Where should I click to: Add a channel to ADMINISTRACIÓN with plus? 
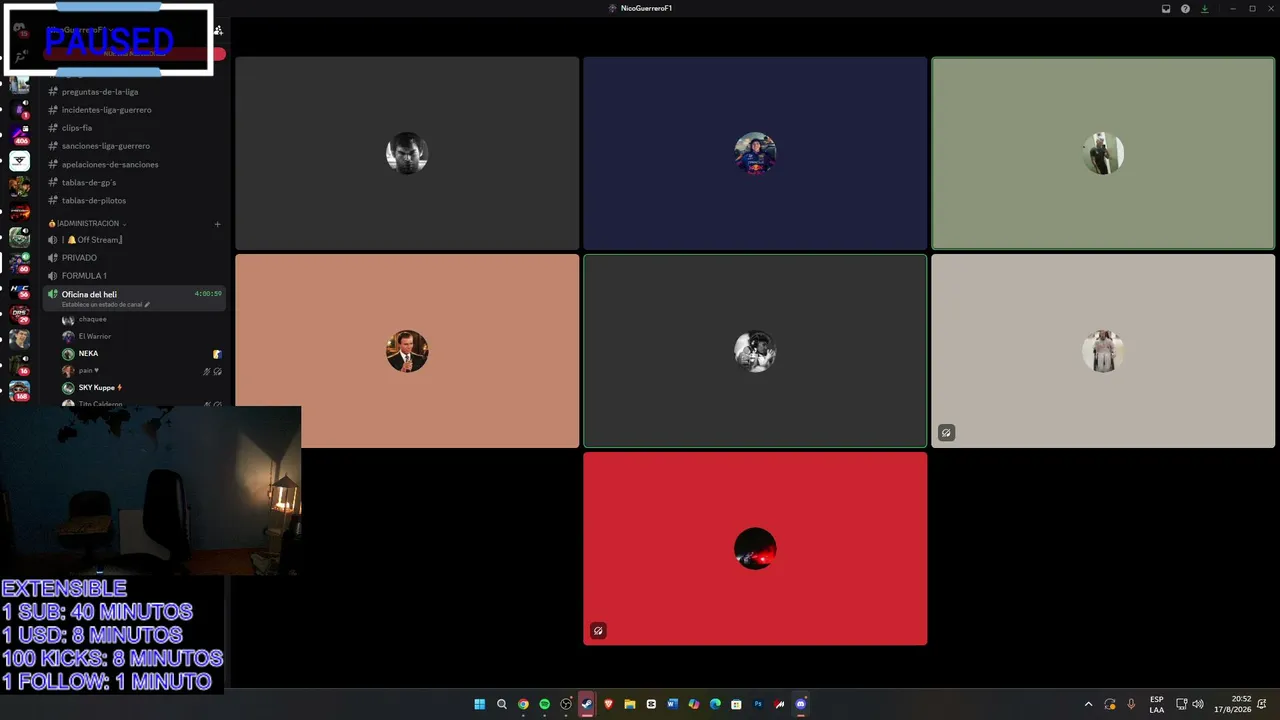point(217,224)
